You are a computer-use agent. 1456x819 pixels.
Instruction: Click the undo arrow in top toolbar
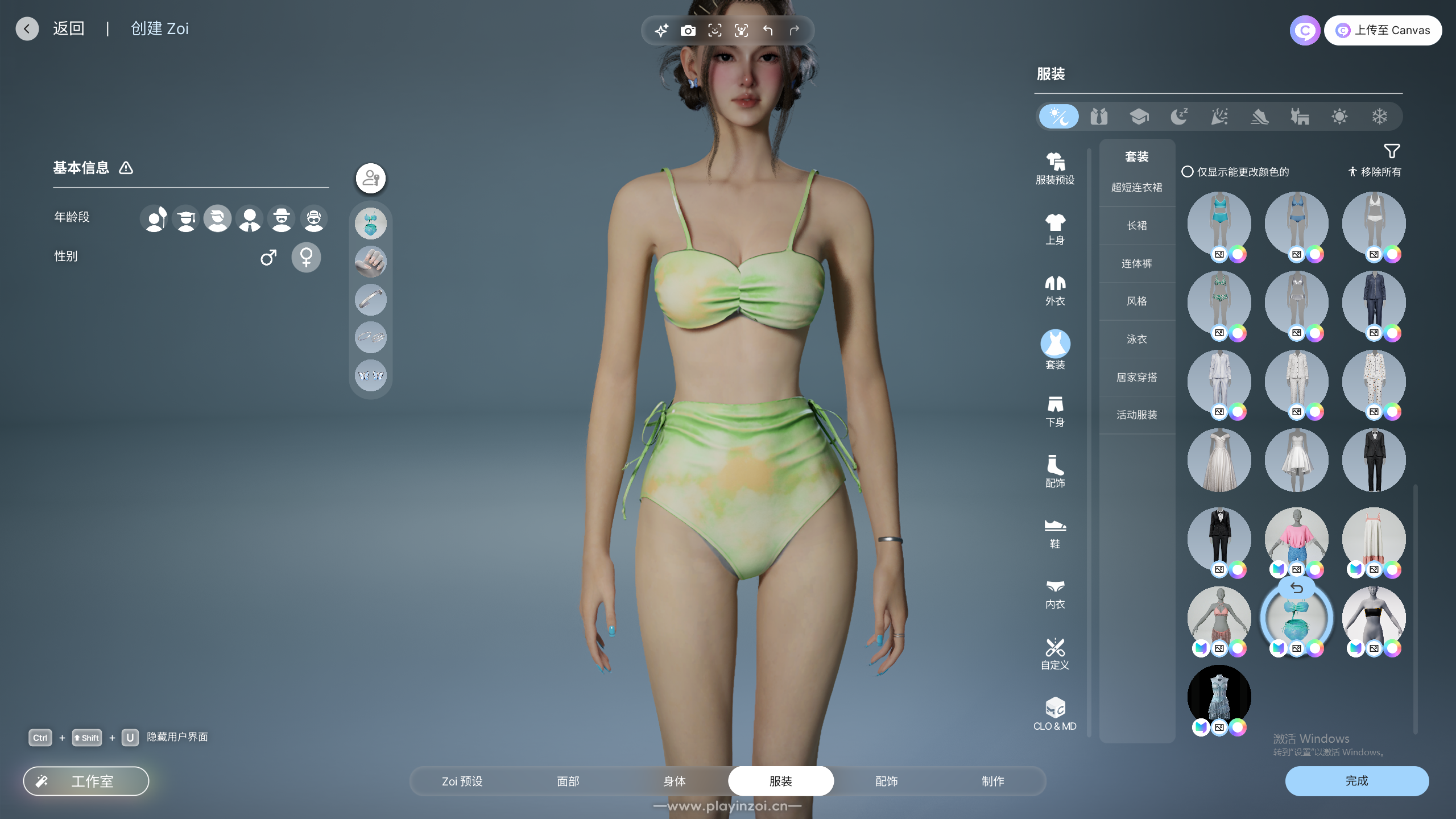(768, 31)
